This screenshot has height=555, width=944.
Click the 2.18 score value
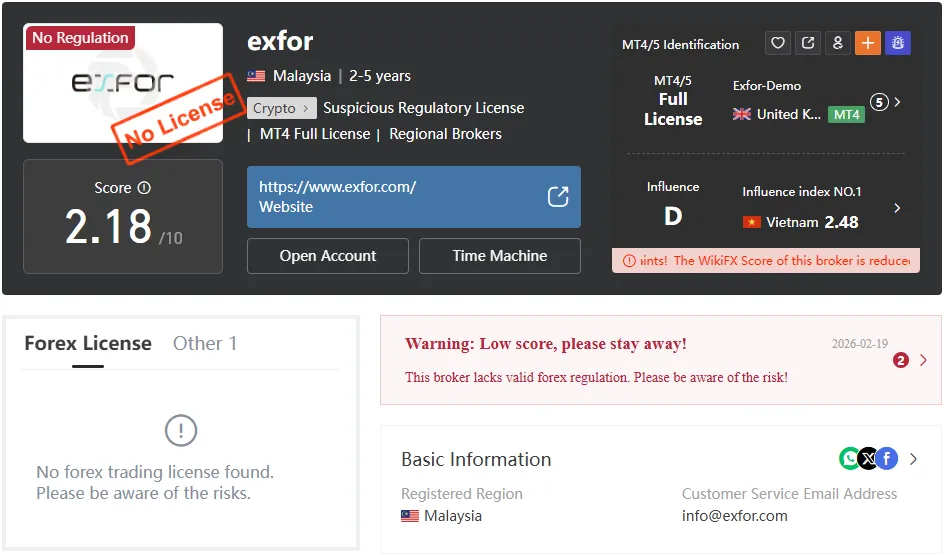(109, 226)
